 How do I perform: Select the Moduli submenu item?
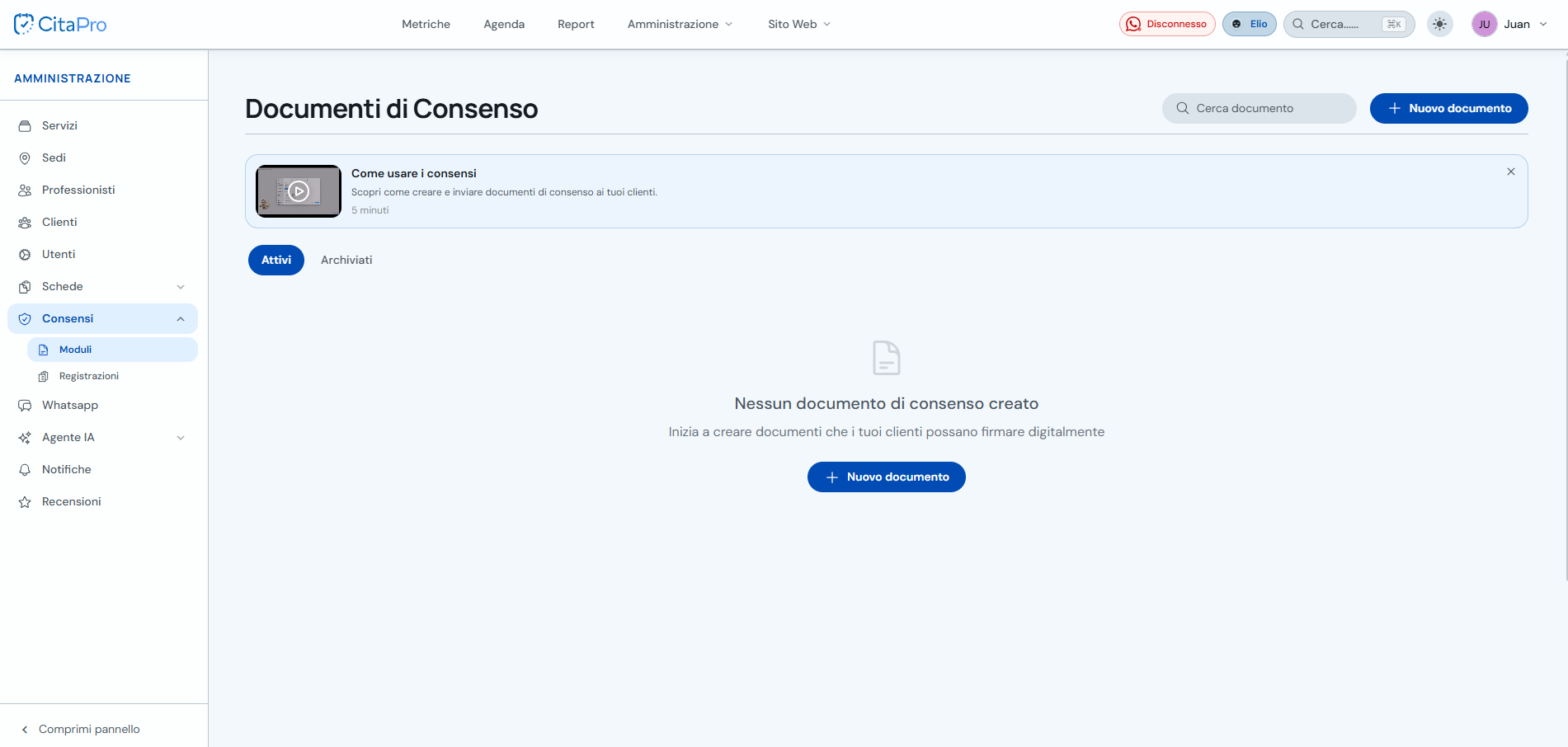[112, 350]
